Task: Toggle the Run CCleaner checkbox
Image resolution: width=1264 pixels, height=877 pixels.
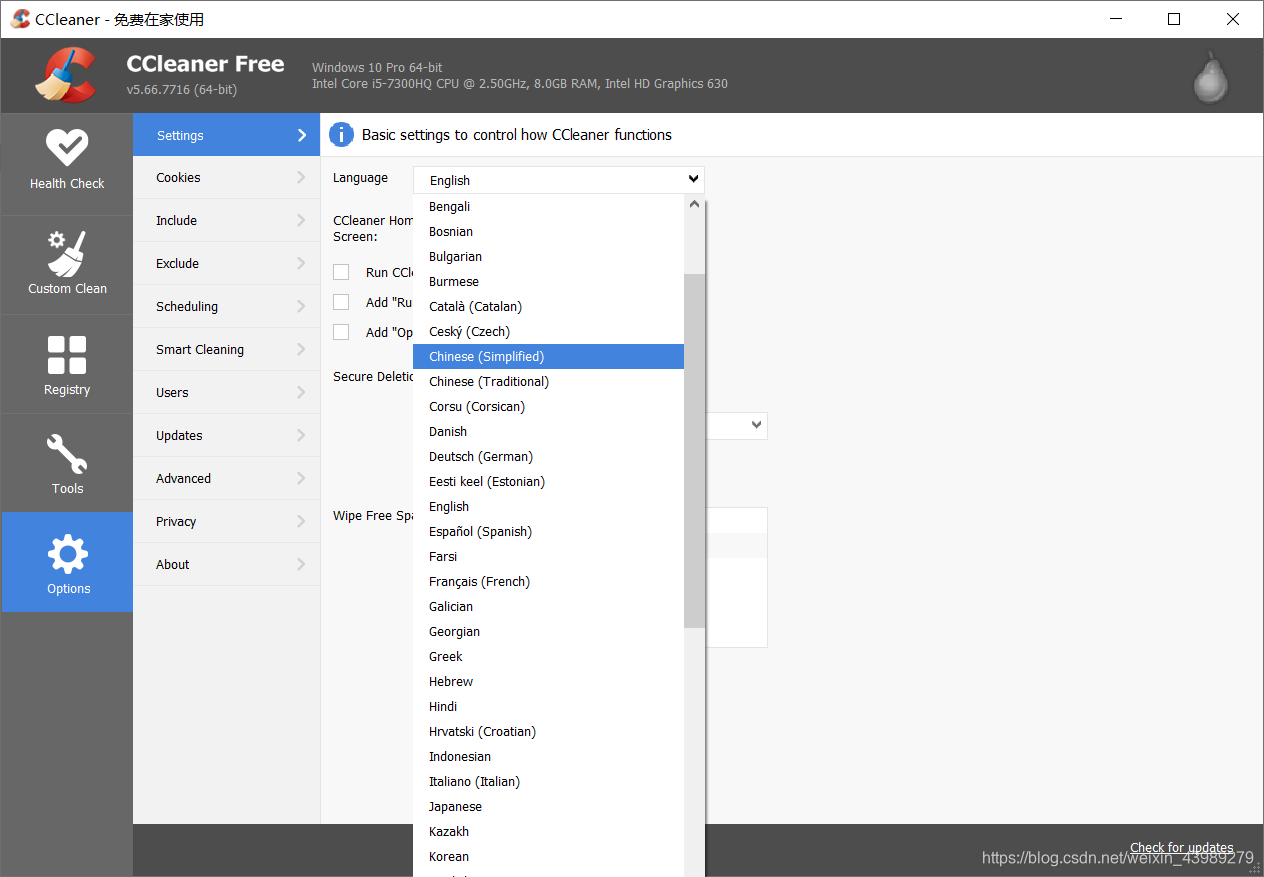Action: tap(341, 272)
